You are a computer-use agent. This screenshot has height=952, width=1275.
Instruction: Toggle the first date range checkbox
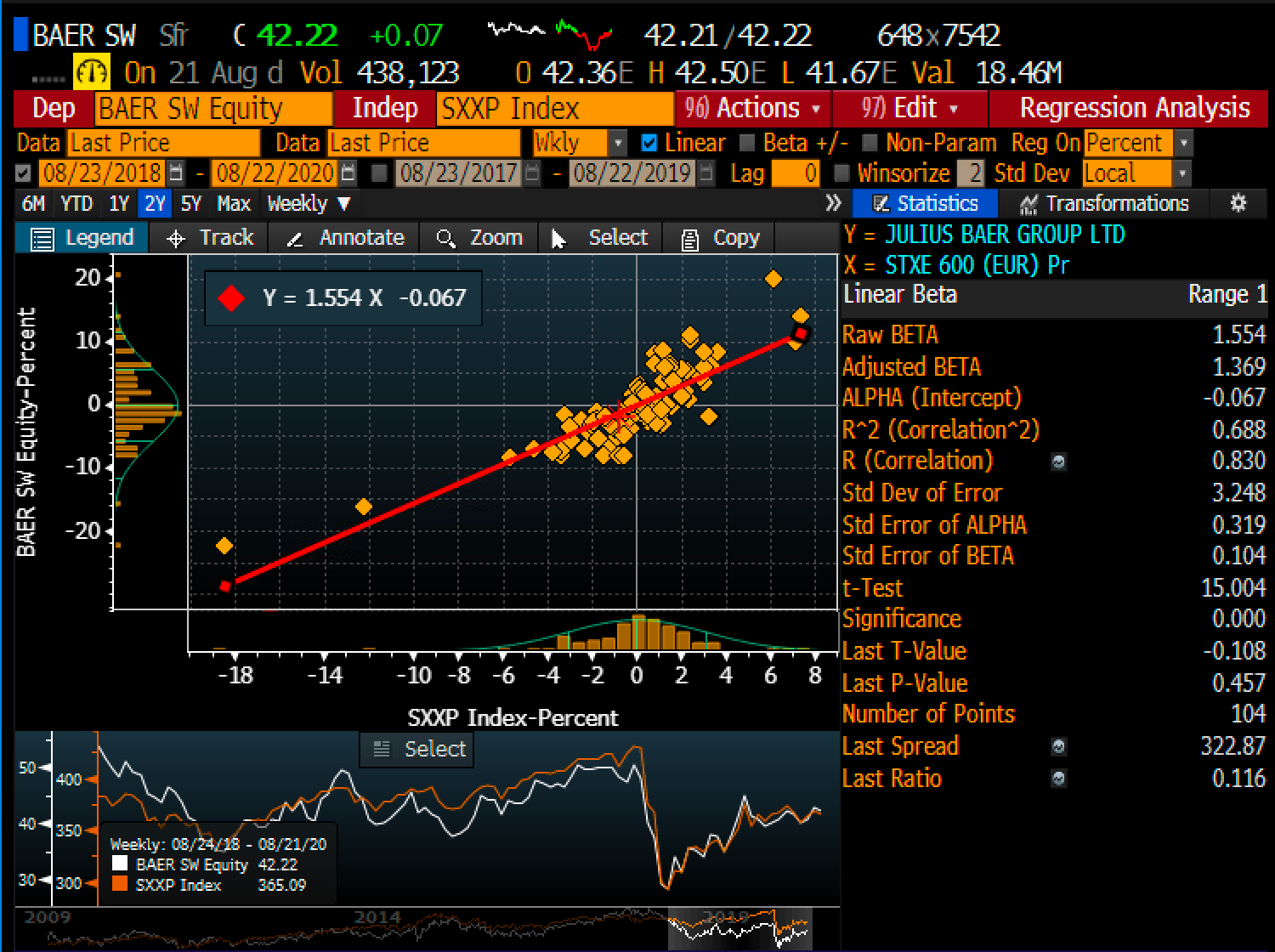point(24,173)
